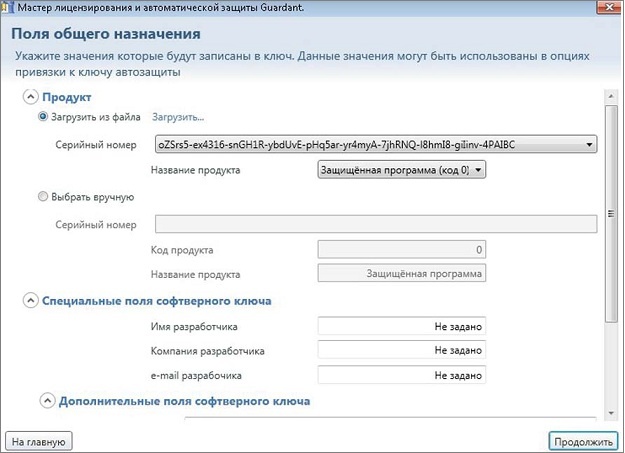Screen dimensions: 625x453
Task: Click the Guardant wizard title bar icon
Action: (9, 9)
